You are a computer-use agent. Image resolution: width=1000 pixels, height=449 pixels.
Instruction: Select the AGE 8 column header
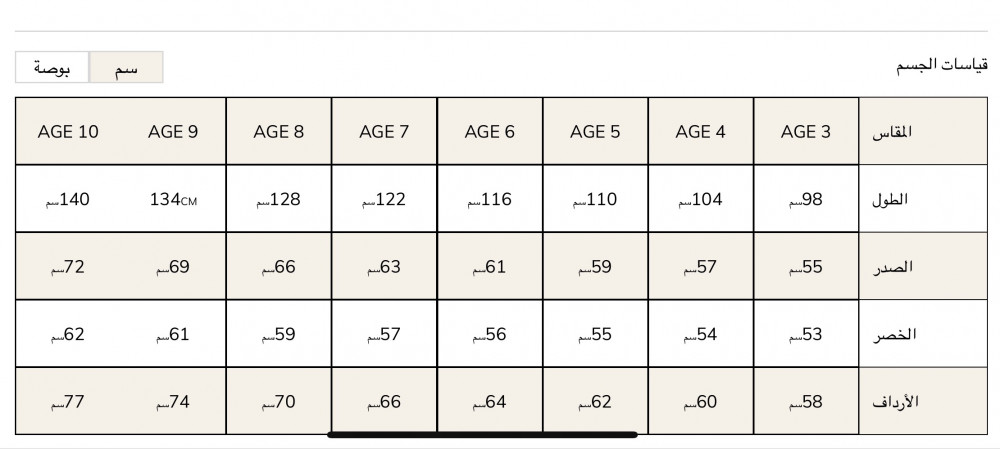pos(279,131)
